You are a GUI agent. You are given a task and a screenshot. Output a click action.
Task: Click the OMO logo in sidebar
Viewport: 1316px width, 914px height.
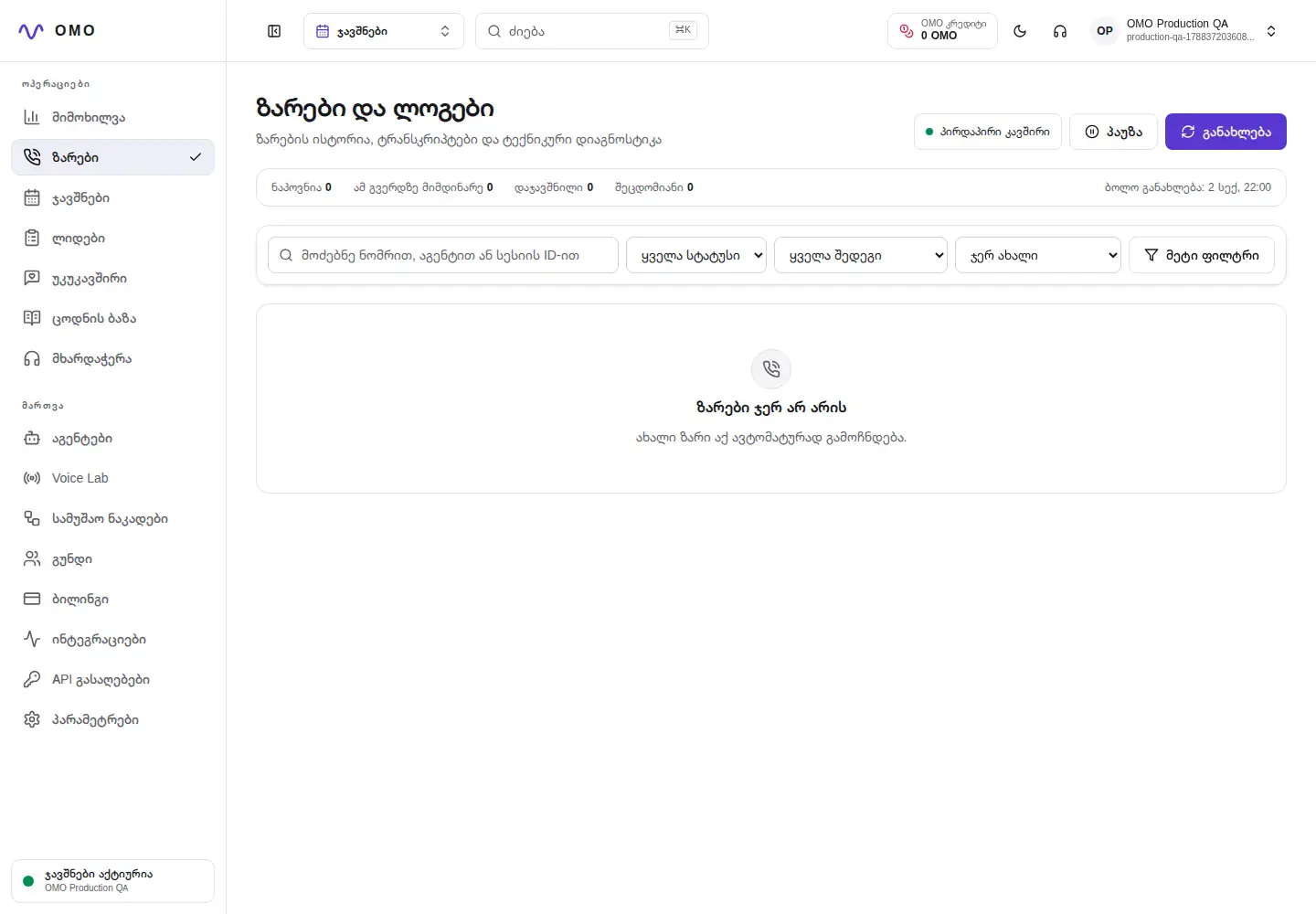57,31
